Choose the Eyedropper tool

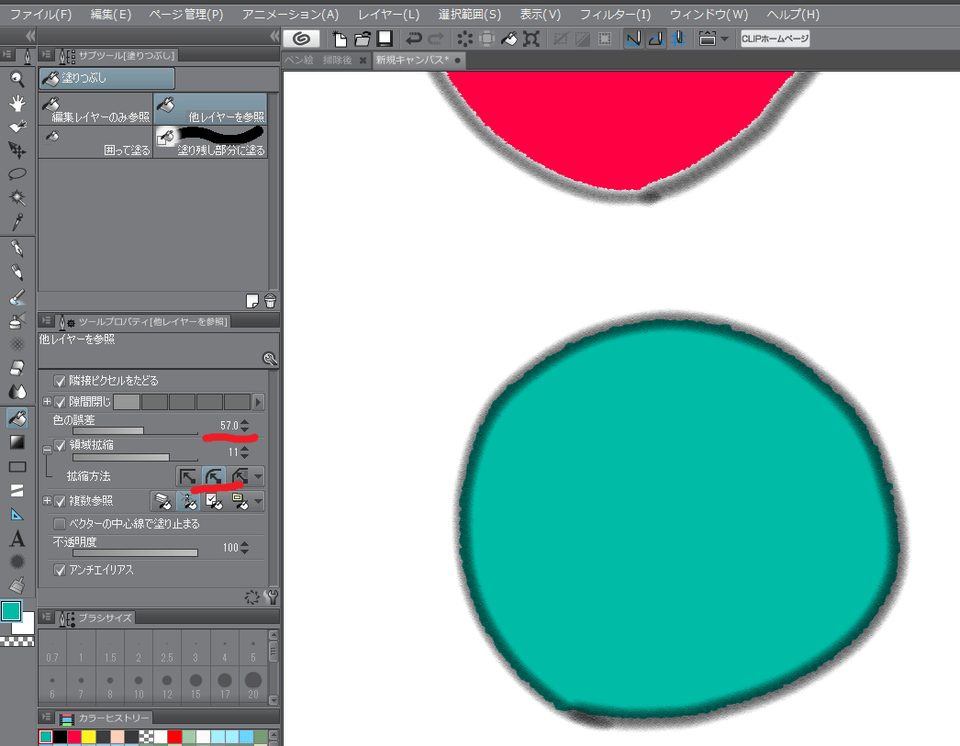point(17,222)
